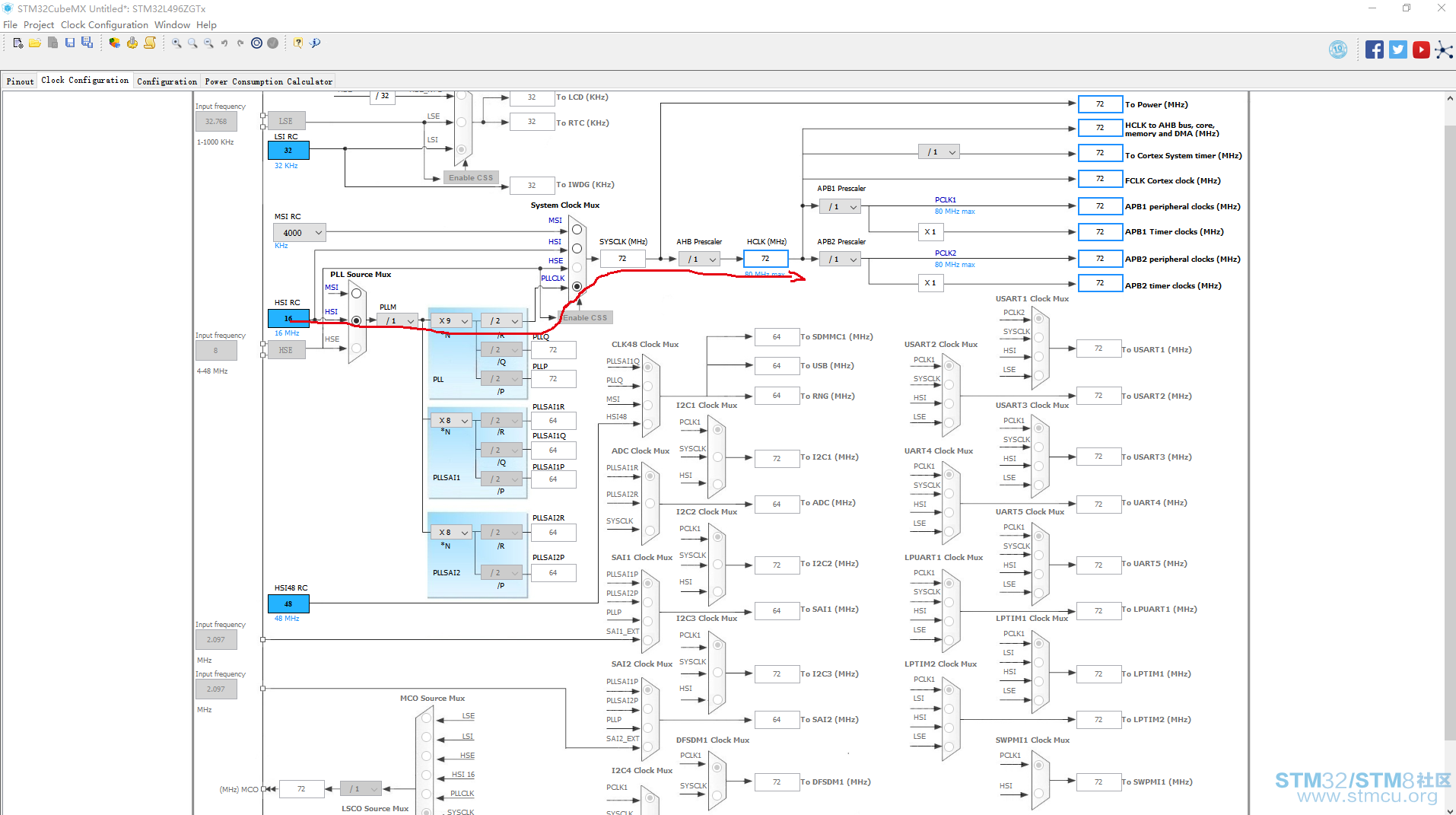Click the Undo arrow toolbar icon
The width and height of the screenshot is (1456, 815).
coord(224,43)
